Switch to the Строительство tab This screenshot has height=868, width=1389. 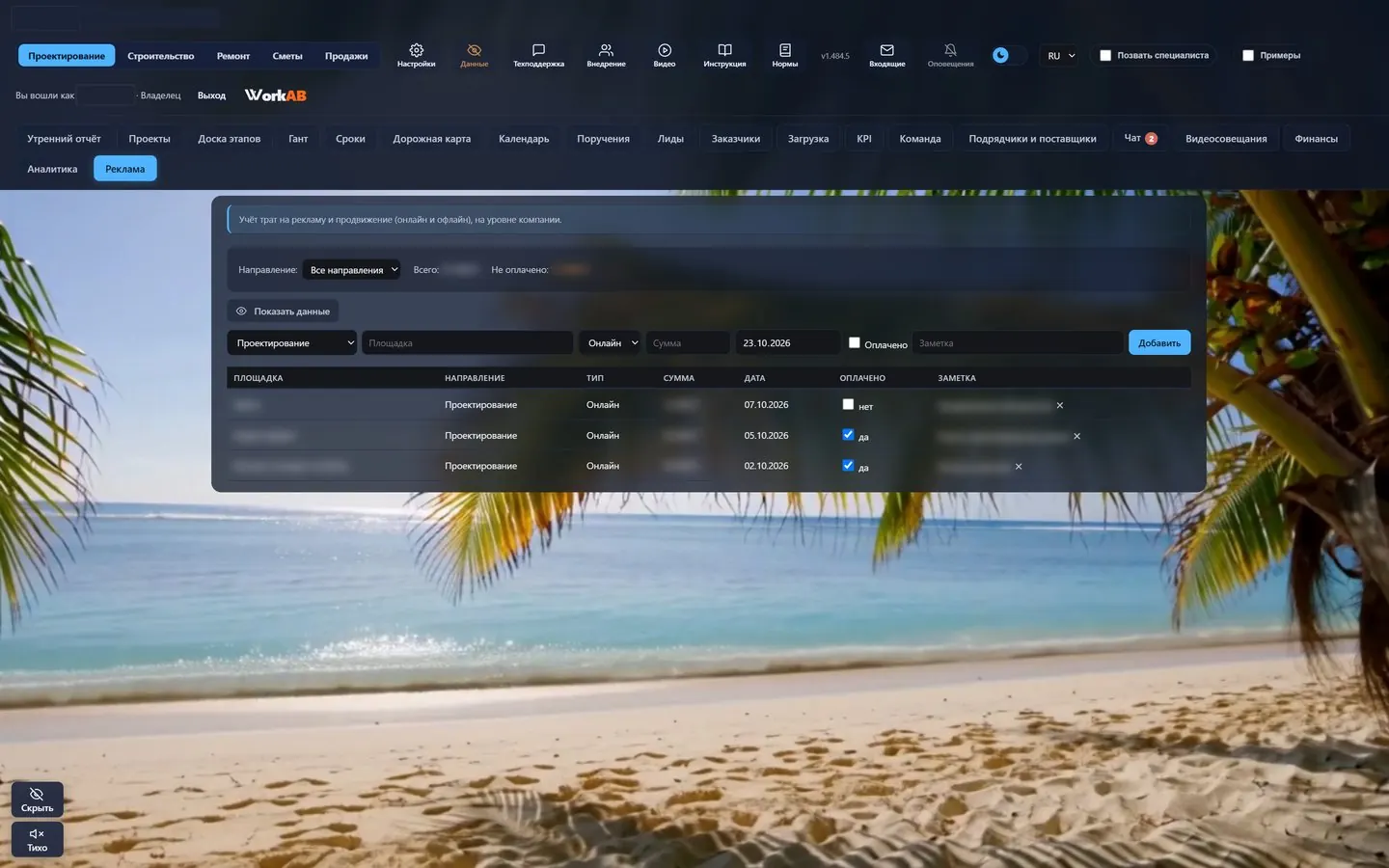[161, 56]
